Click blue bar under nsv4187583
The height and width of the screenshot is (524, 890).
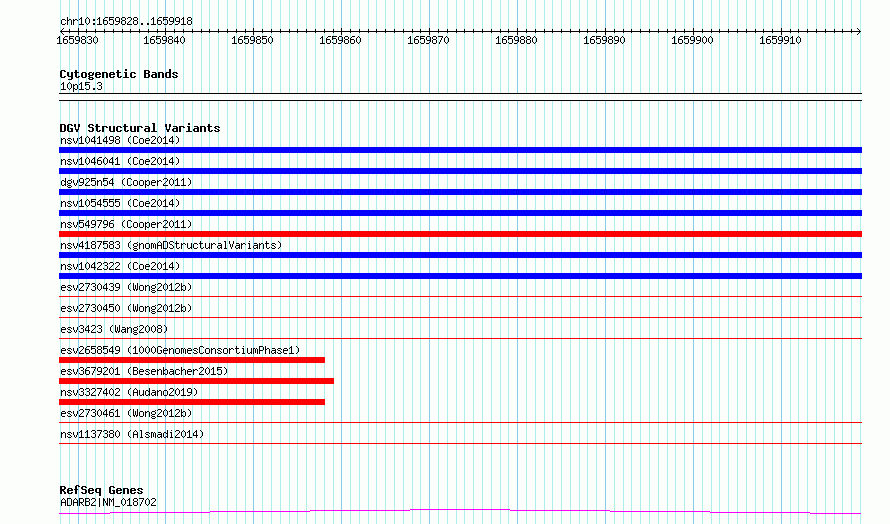[460, 255]
